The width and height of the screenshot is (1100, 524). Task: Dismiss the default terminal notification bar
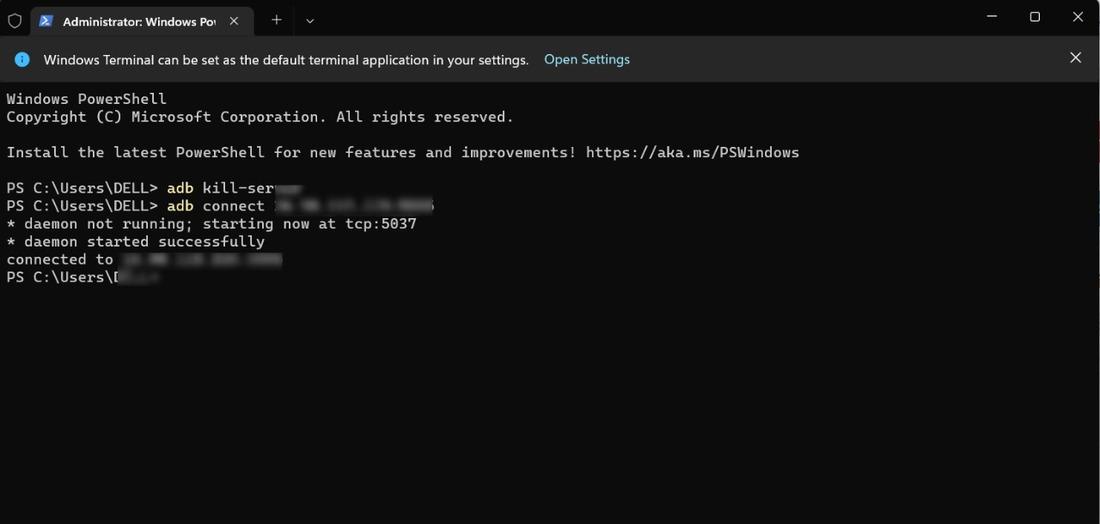coord(1075,58)
